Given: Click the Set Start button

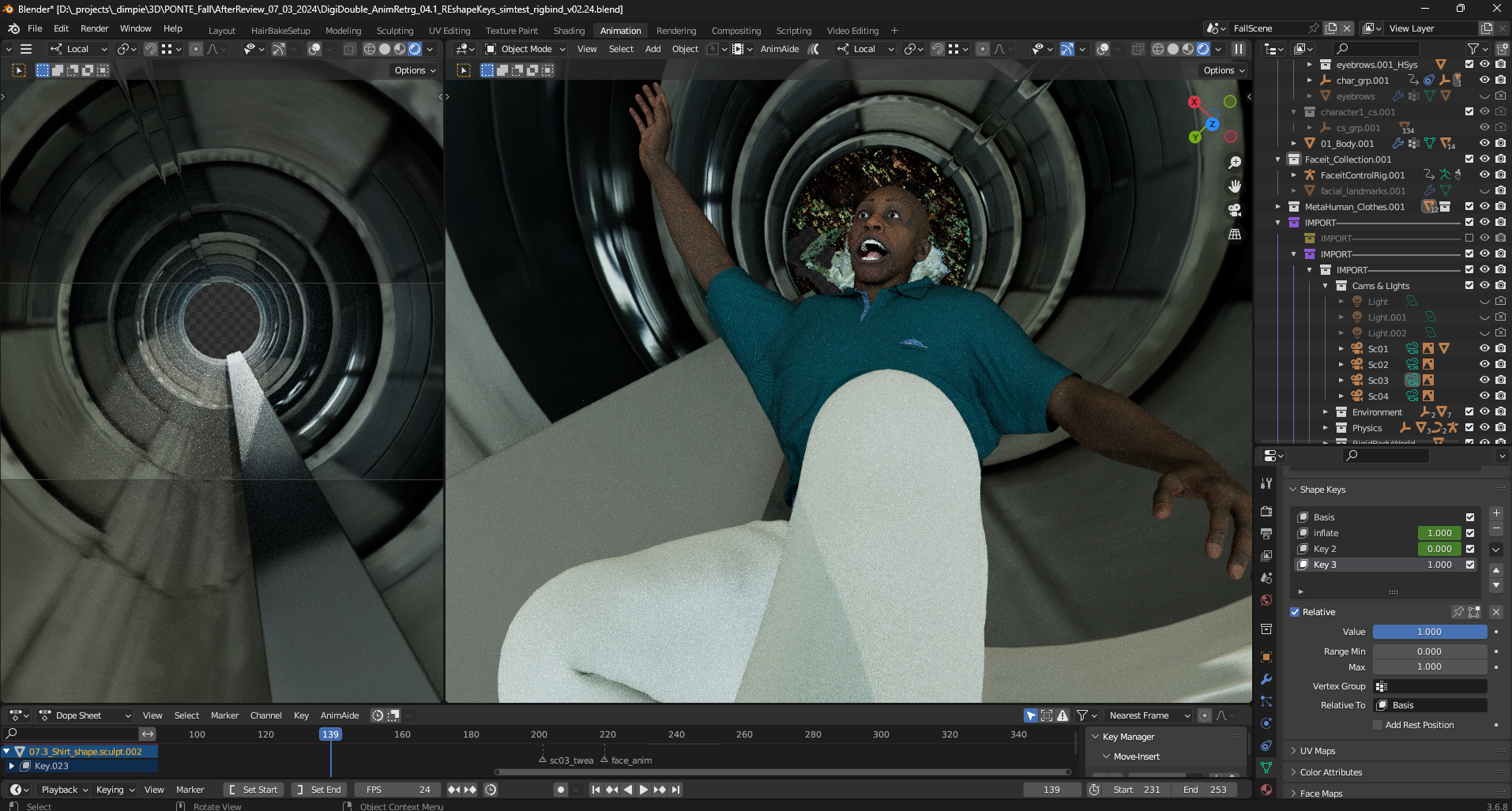Looking at the screenshot, I should click(x=253, y=790).
